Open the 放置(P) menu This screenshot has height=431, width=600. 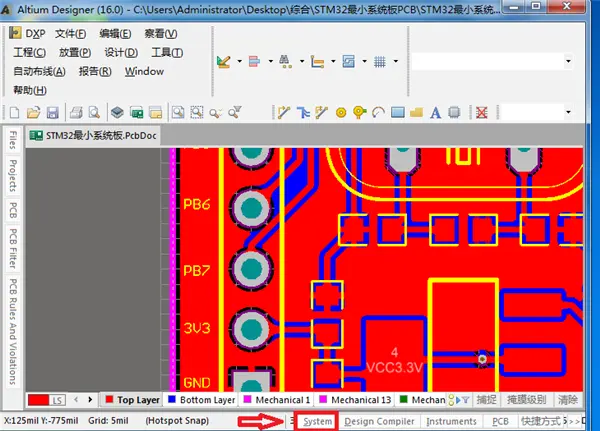tap(75, 52)
